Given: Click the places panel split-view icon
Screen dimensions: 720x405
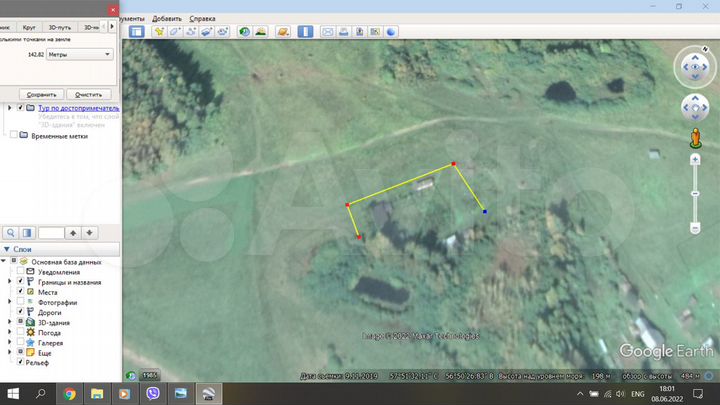Looking at the screenshot, I should click(x=27, y=233).
